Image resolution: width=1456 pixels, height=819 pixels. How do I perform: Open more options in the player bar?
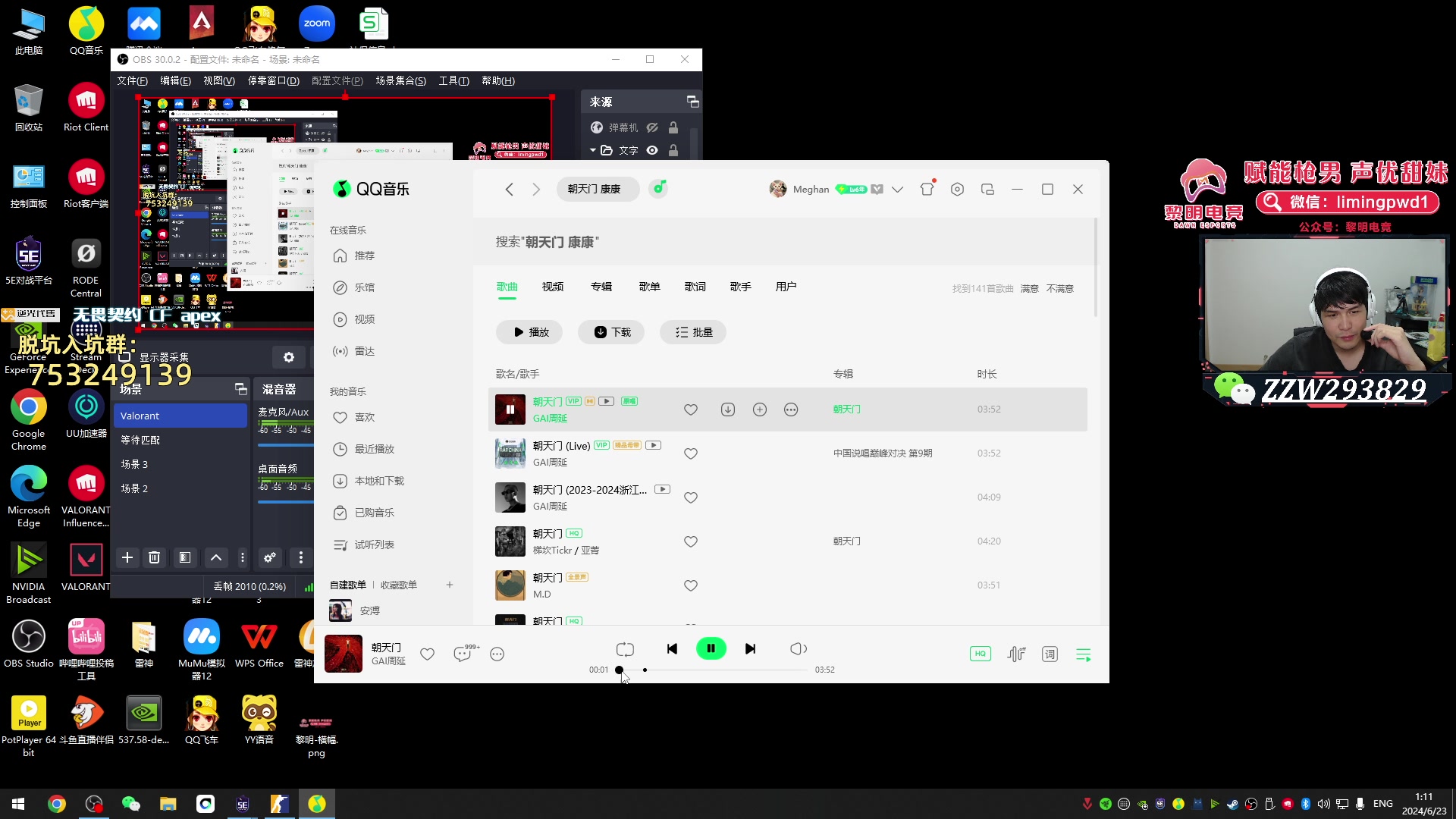pos(497,654)
